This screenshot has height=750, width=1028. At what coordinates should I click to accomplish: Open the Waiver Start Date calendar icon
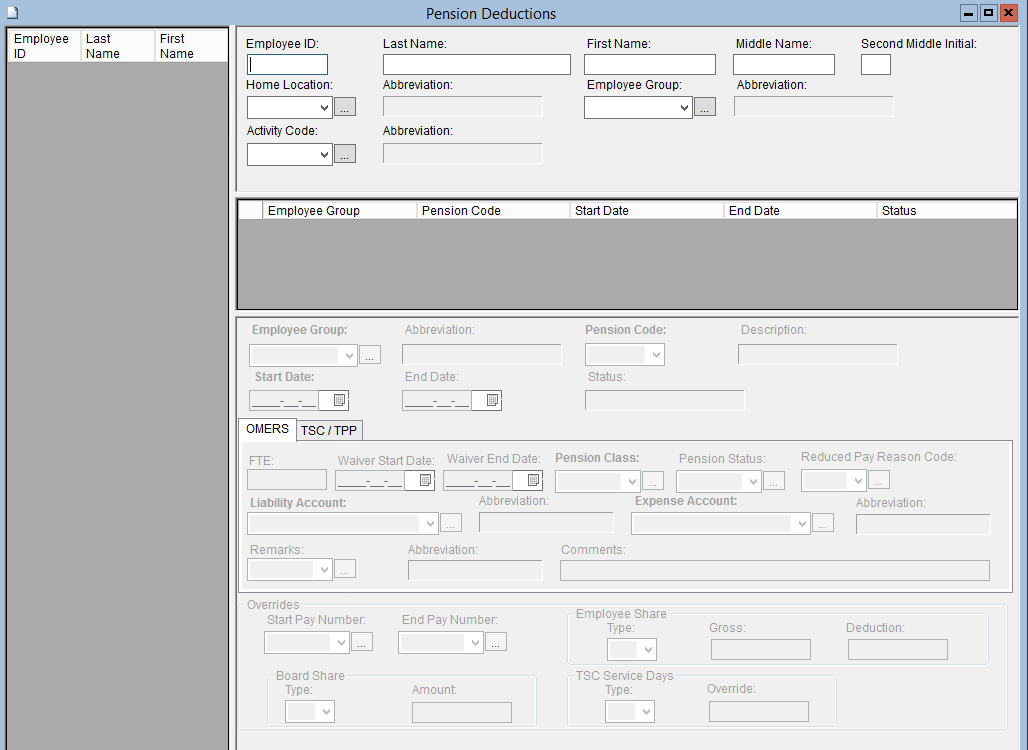pyautogui.click(x=425, y=481)
